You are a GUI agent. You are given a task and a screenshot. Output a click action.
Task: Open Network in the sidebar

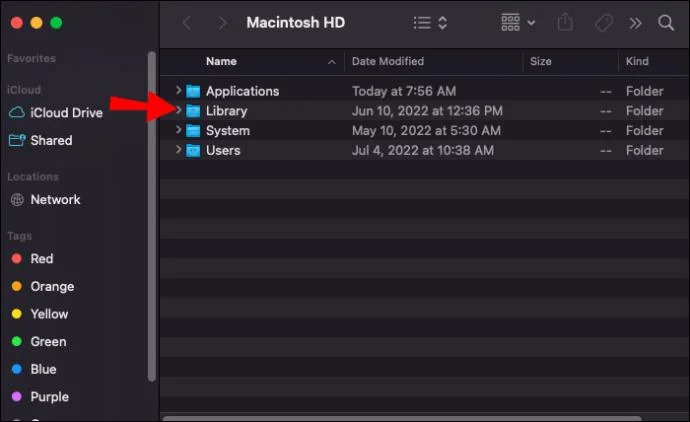(55, 200)
